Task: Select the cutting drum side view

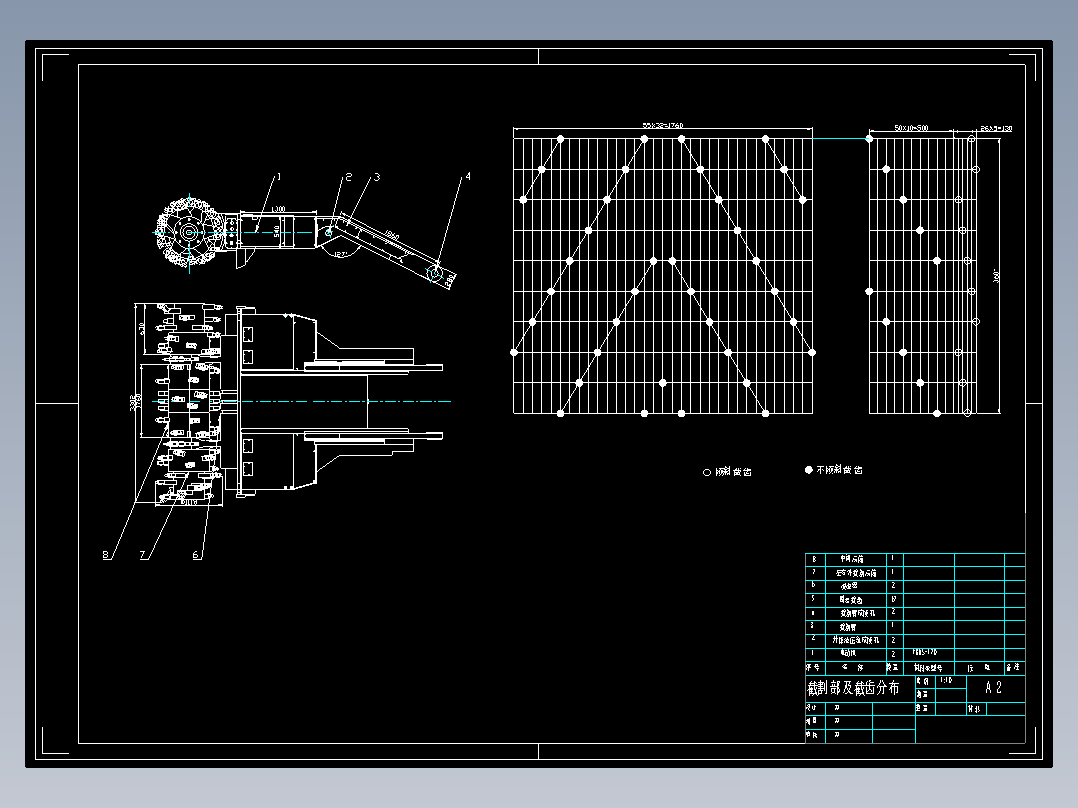Action: 189,232
